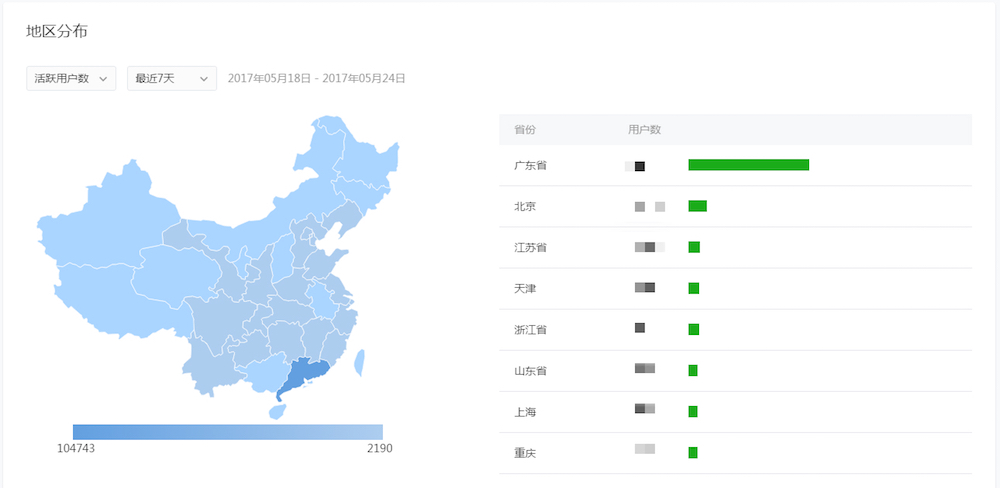Click the map color gradient legend bar
This screenshot has height=488, width=1000.
[228, 432]
